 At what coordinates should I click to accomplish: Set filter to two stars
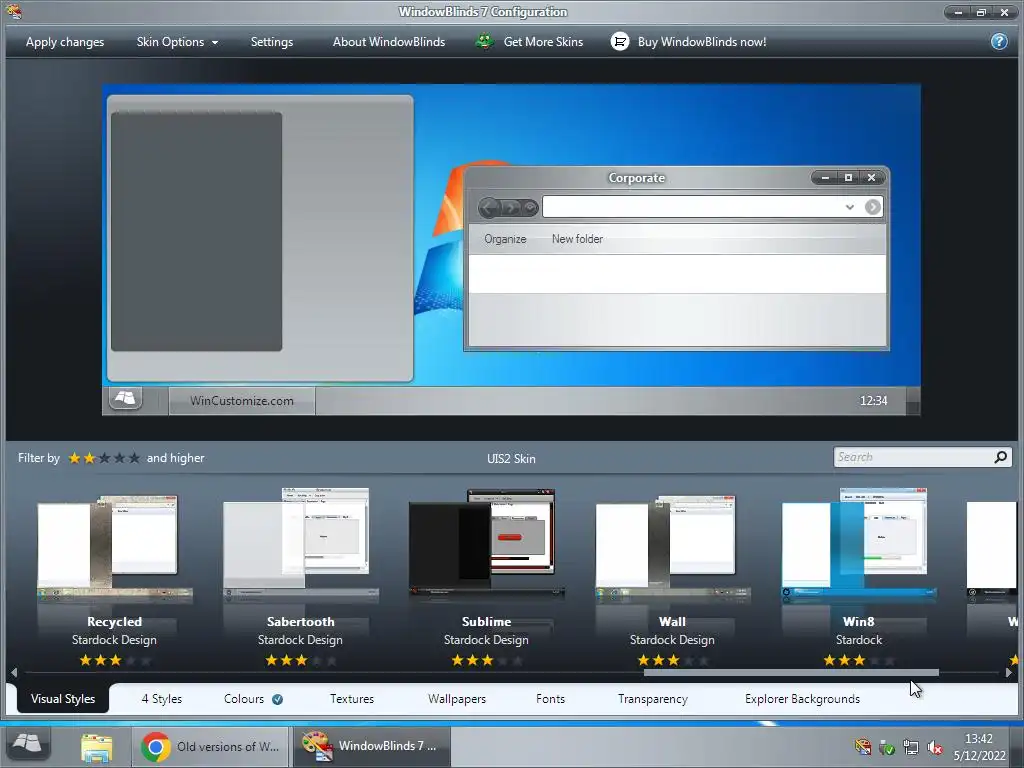pos(89,458)
